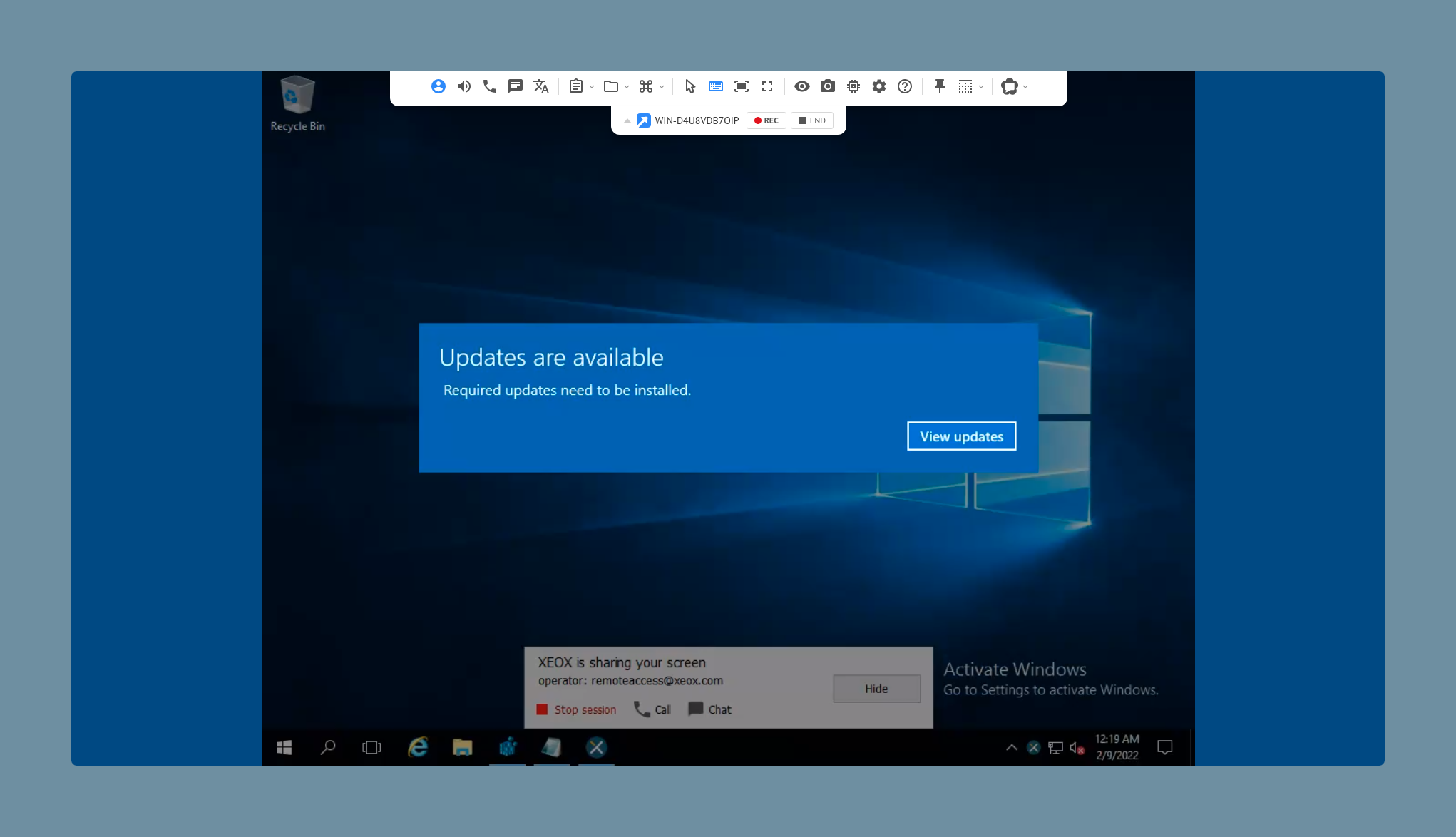
Task: Expand the clipboard dropdown arrow
Action: coord(592,87)
